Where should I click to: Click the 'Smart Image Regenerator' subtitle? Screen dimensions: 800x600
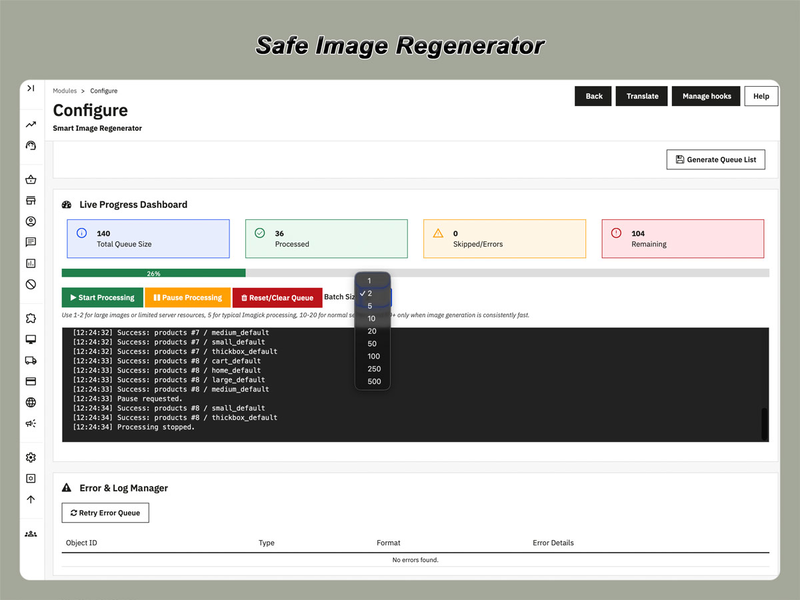tap(97, 128)
